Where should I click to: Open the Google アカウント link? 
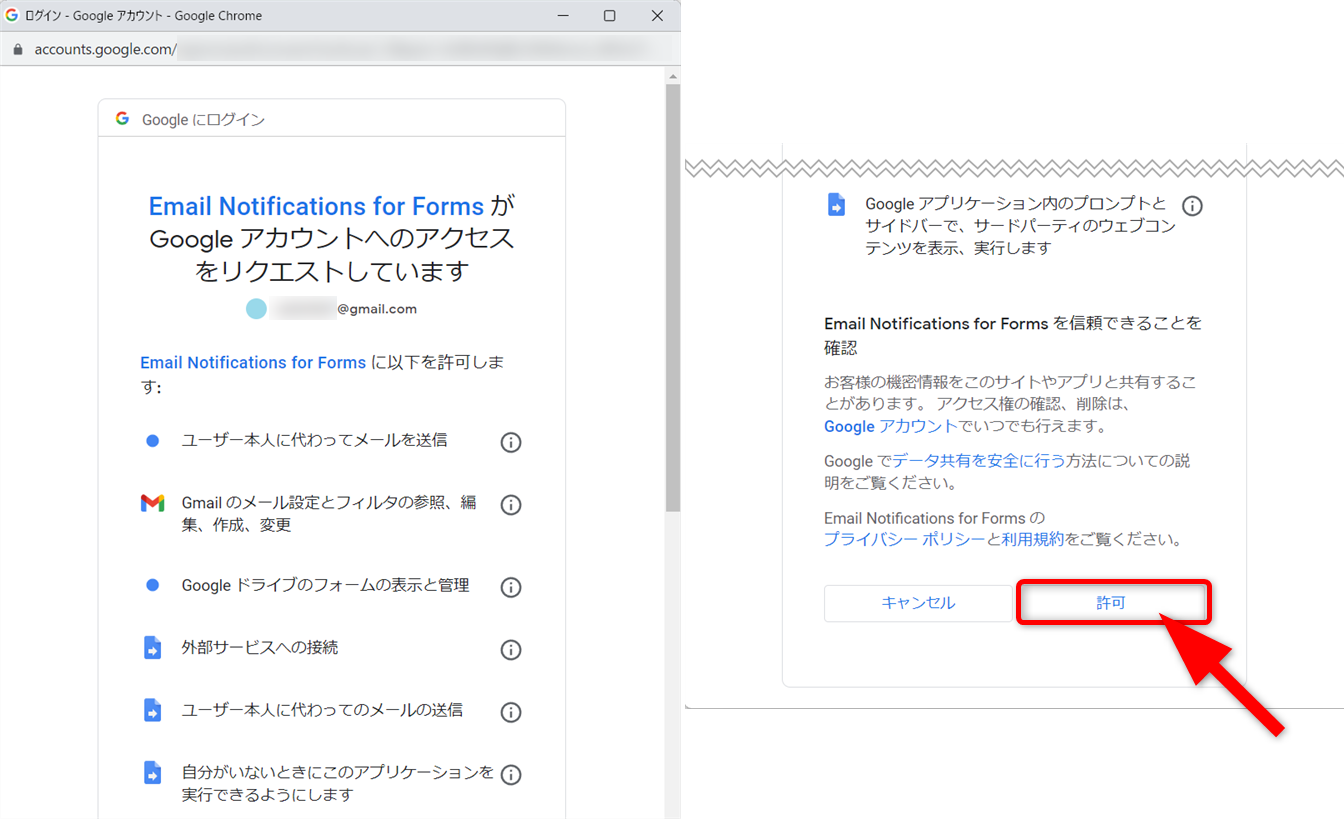point(890,426)
